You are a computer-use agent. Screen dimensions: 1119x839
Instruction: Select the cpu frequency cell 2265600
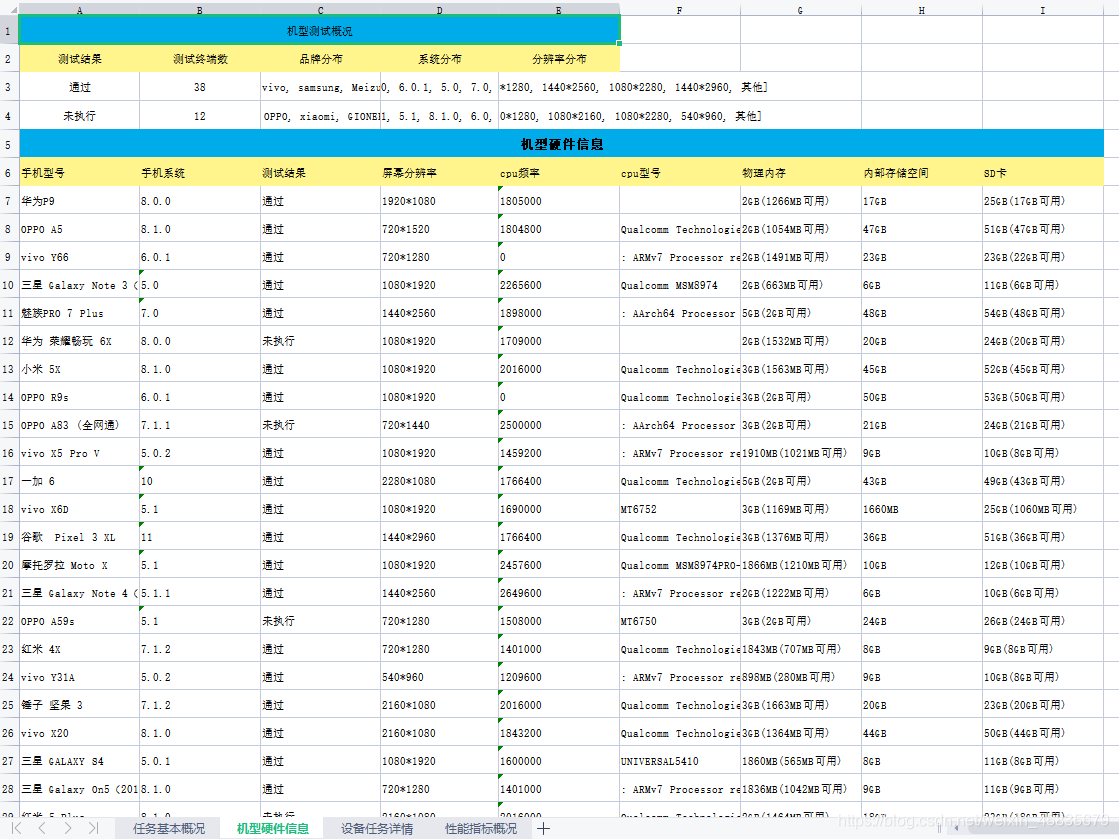click(559, 285)
